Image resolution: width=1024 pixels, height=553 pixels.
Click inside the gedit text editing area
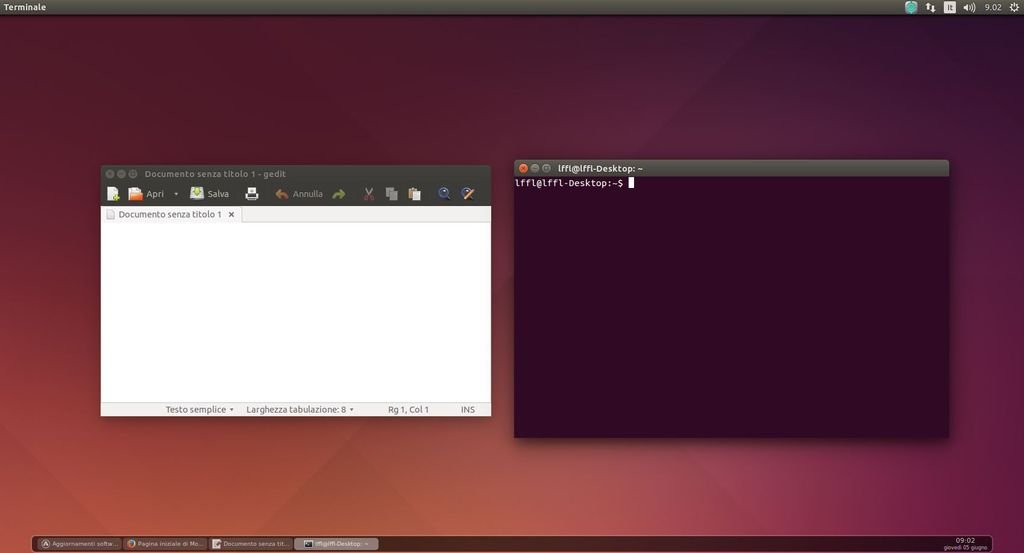[x=295, y=310]
